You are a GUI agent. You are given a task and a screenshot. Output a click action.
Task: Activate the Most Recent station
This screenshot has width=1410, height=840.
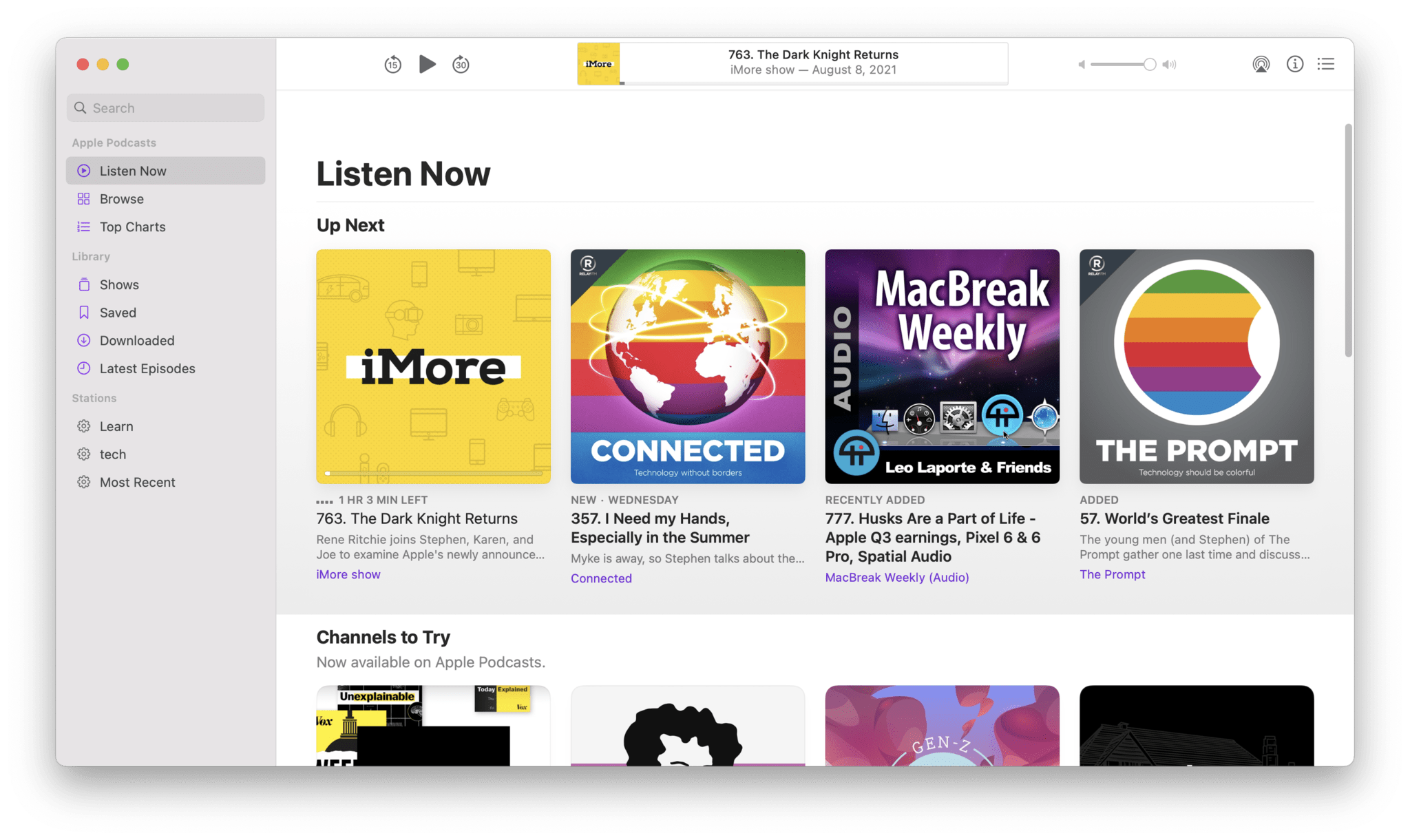click(137, 482)
